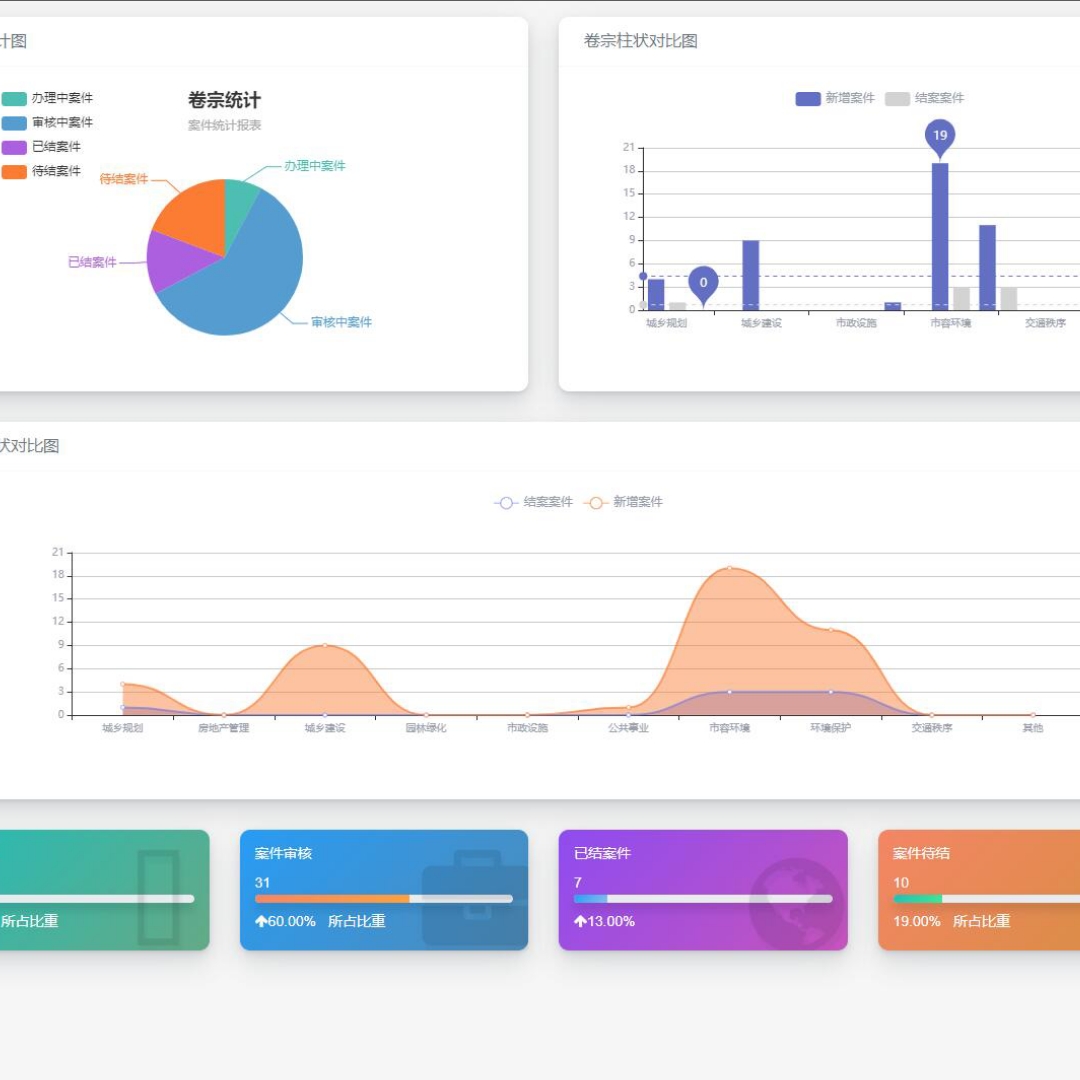Screen dimensions: 1080x1080
Task: Click 环境保护 axis label in area chart
Action: pos(831,728)
